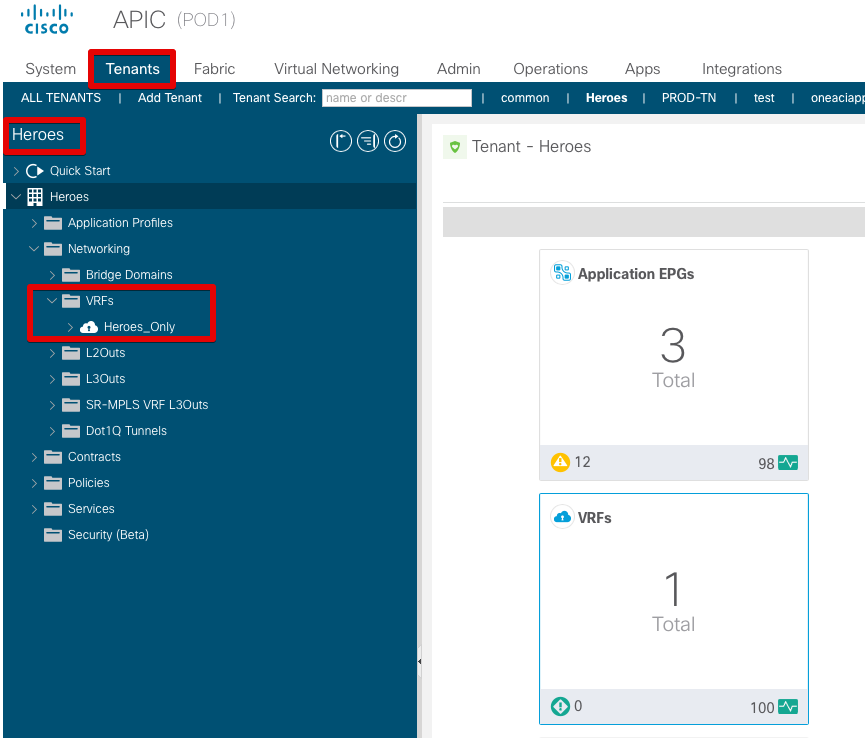Screen dimensions: 865x738
Task: Open the common tenant link
Action: 525,98
